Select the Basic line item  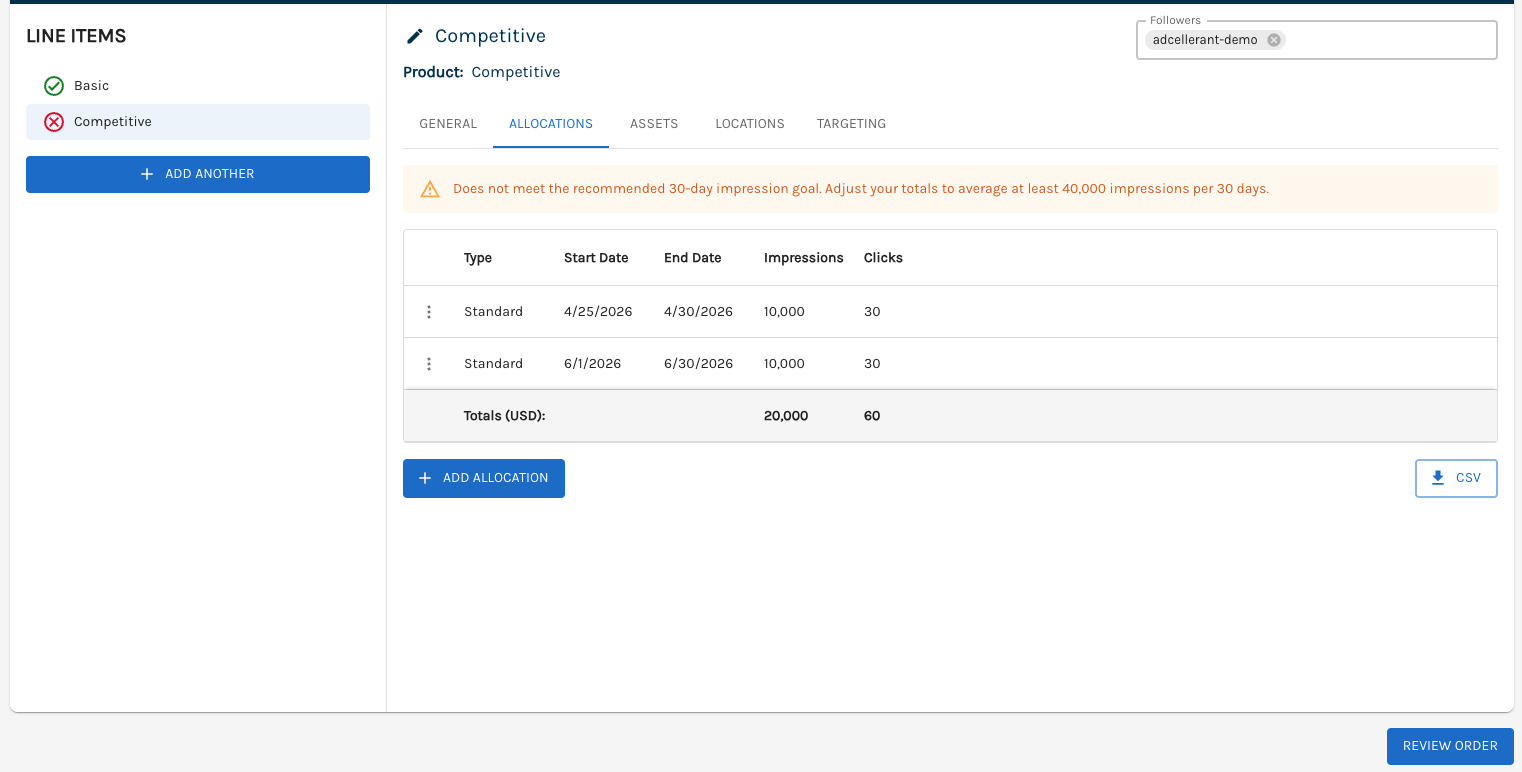click(92, 86)
